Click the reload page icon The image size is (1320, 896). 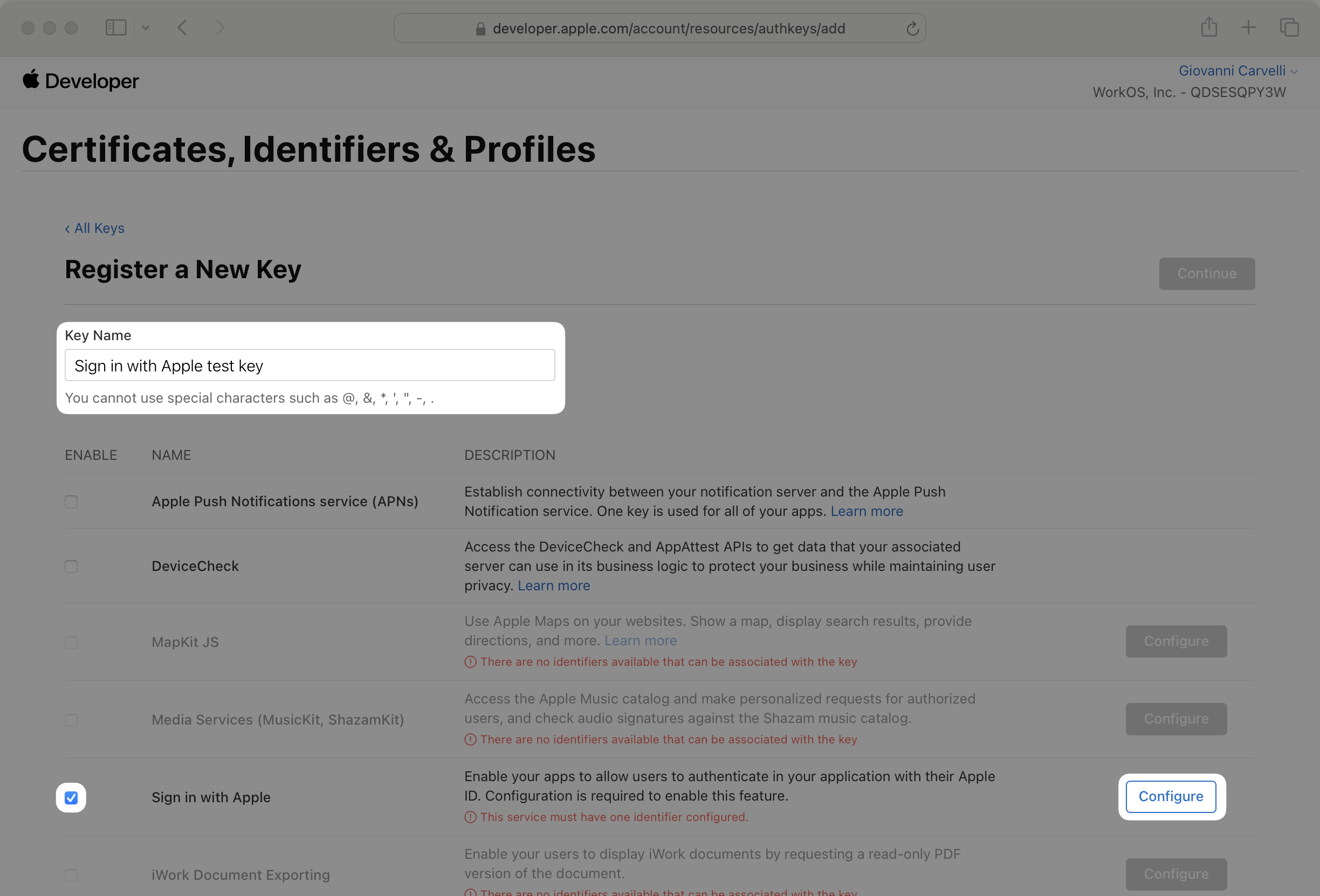click(912, 29)
